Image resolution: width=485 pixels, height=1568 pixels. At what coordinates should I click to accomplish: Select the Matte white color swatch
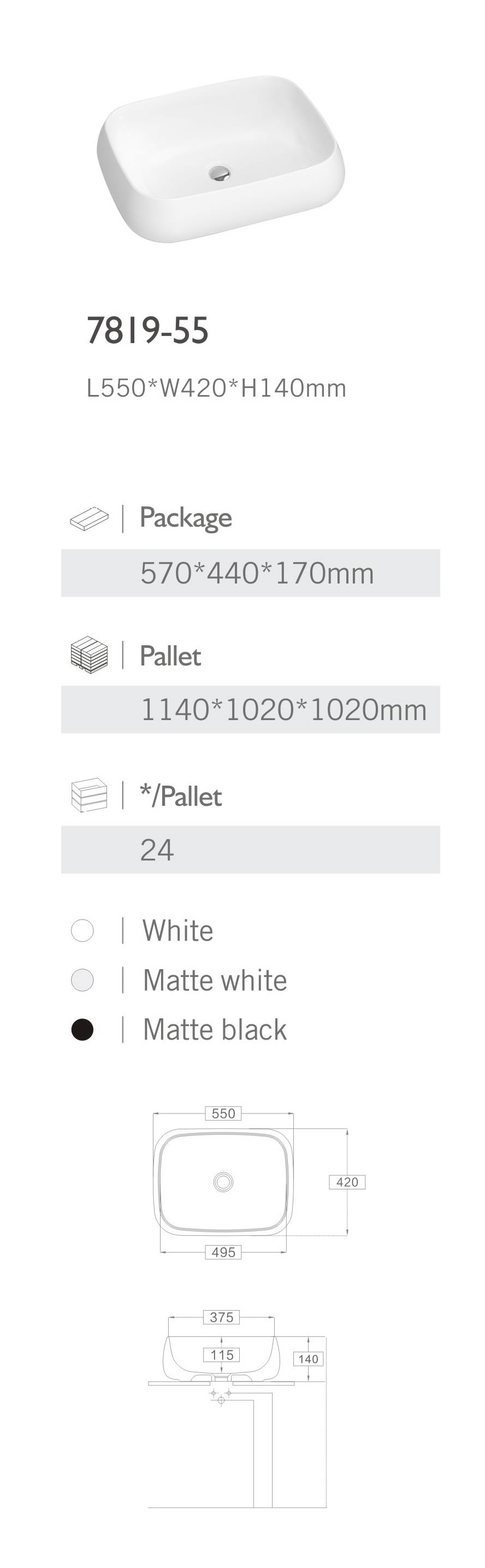tap(82, 980)
